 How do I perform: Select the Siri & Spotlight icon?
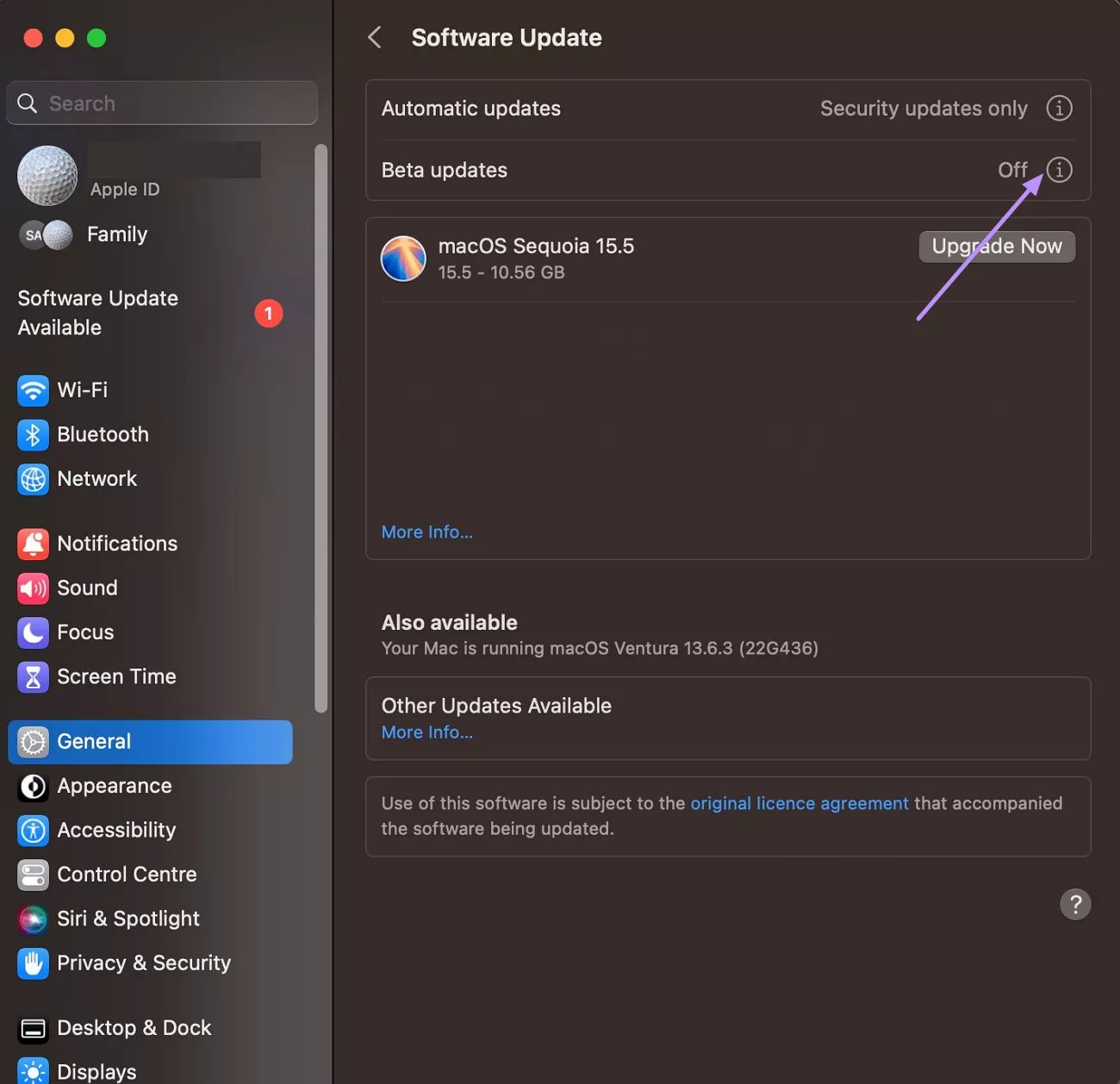pos(33,919)
